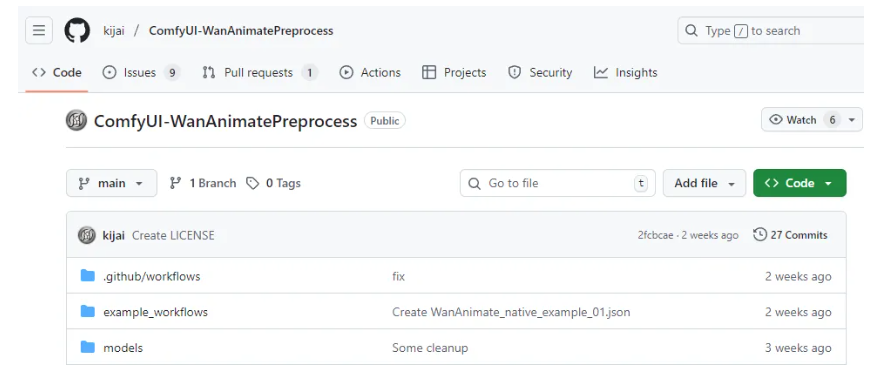Click 3 weeks ago in models row
The height and width of the screenshot is (388, 871).
tap(798, 348)
